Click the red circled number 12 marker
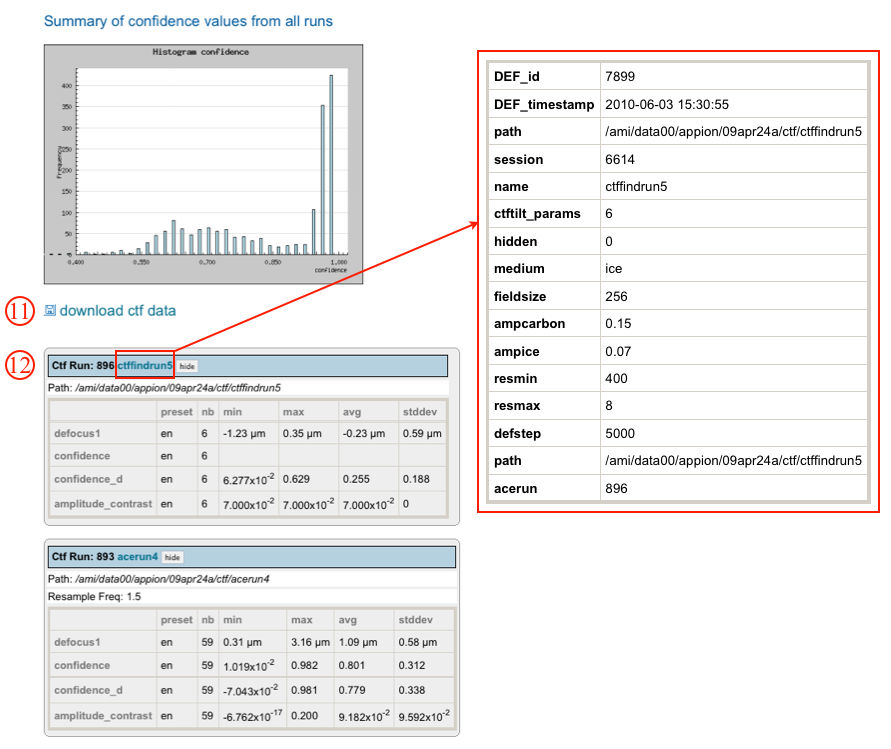891x749 pixels. coord(21,366)
